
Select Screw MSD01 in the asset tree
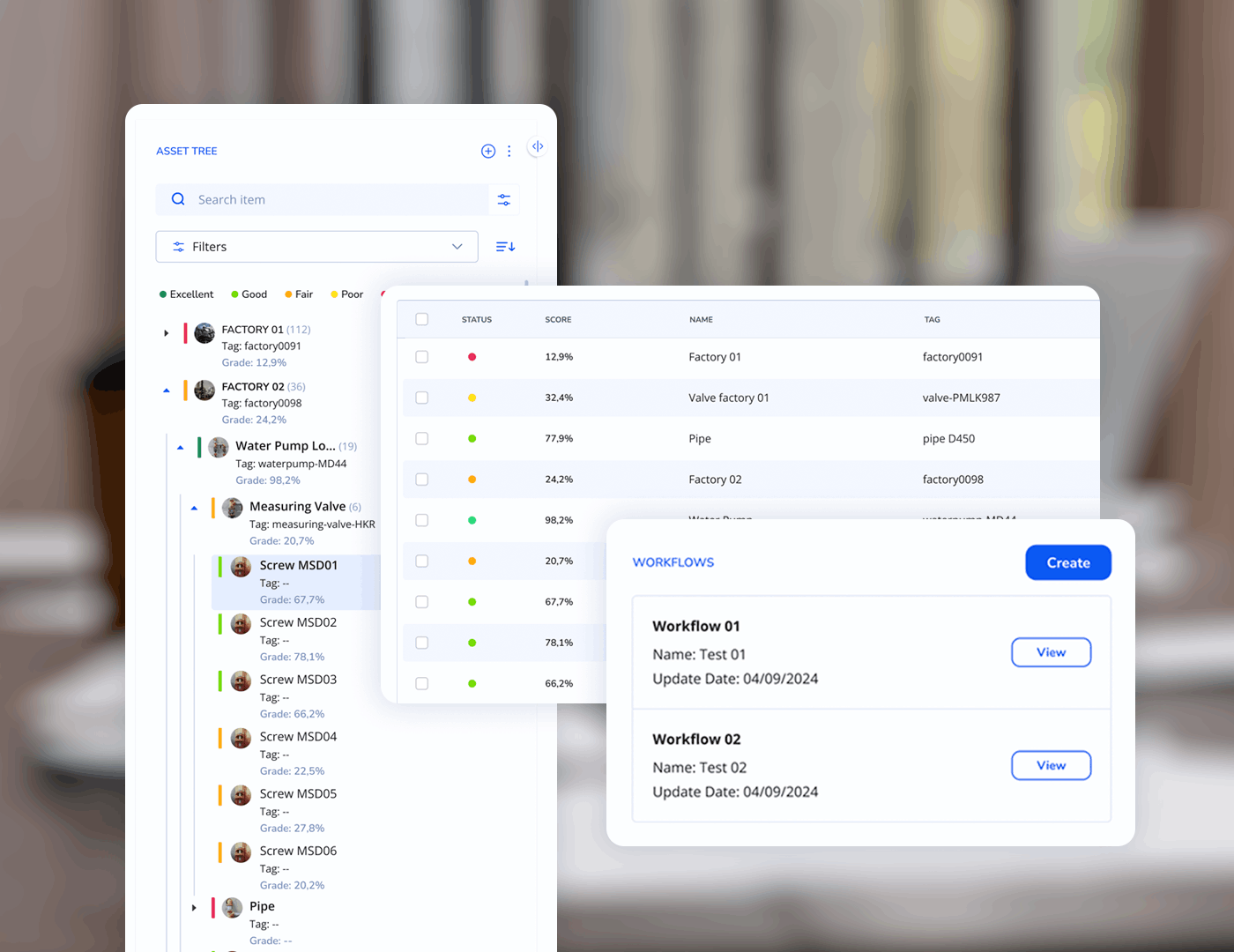(298, 566)
